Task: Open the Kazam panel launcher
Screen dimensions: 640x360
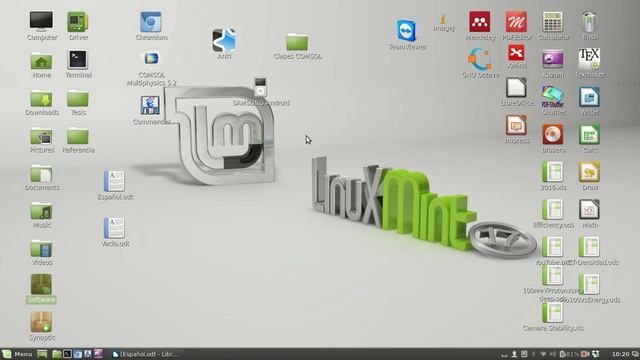Action: [x=98, y=354]
